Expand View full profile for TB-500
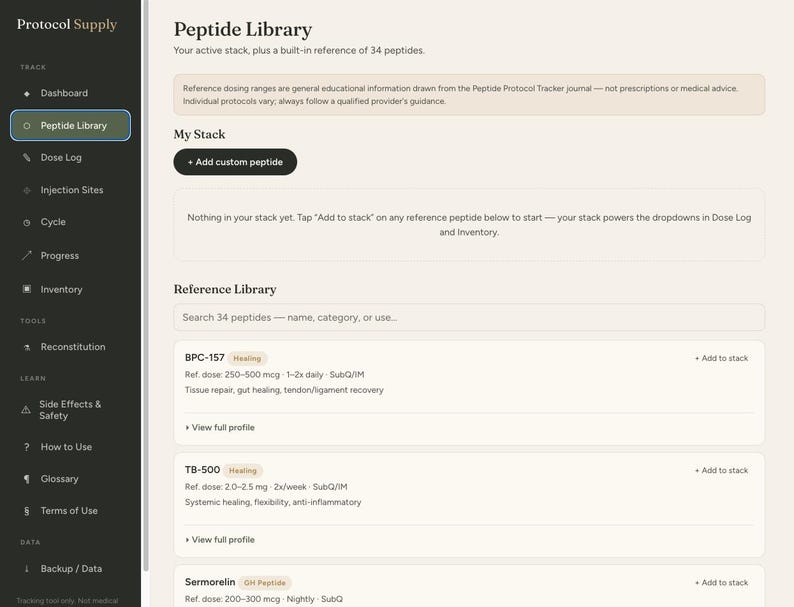The height and width of the screenshot is (607, 794). [220, 540]
